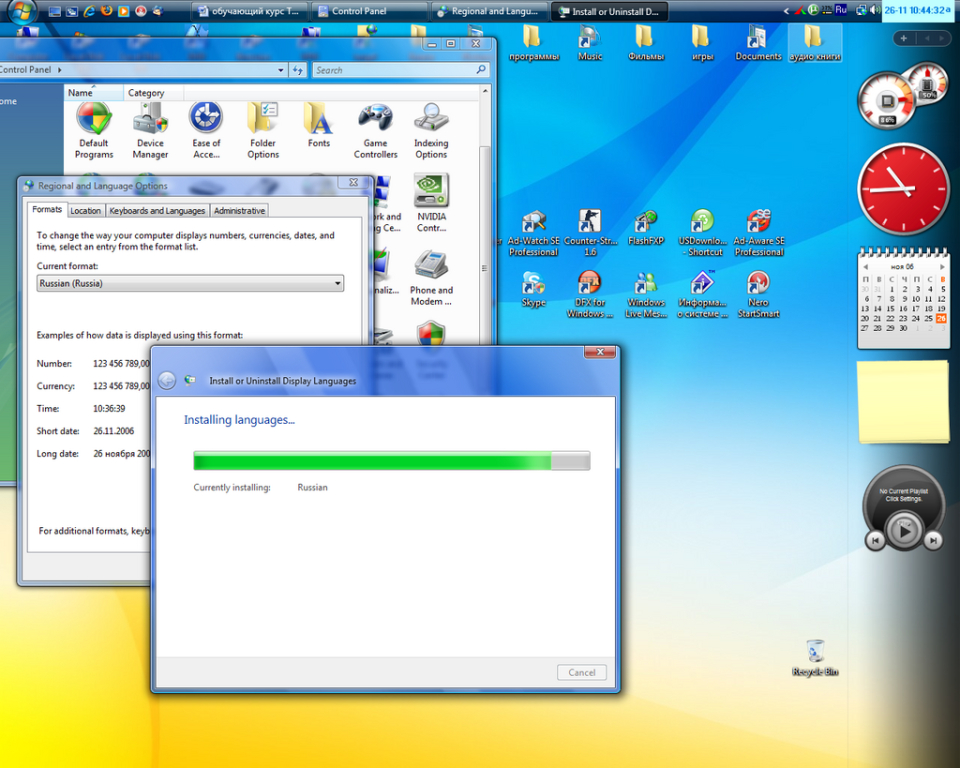Click the Control Panel Search box

[401, 70]
